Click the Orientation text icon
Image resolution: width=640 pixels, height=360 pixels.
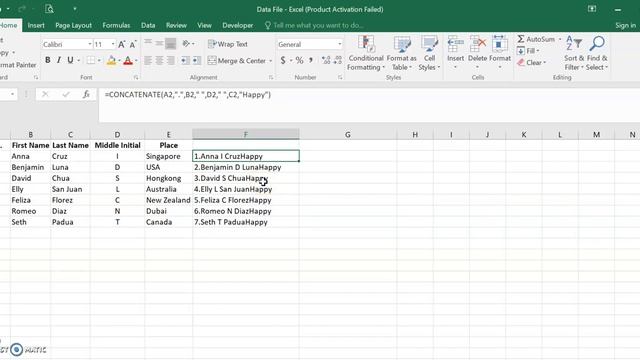187,43
